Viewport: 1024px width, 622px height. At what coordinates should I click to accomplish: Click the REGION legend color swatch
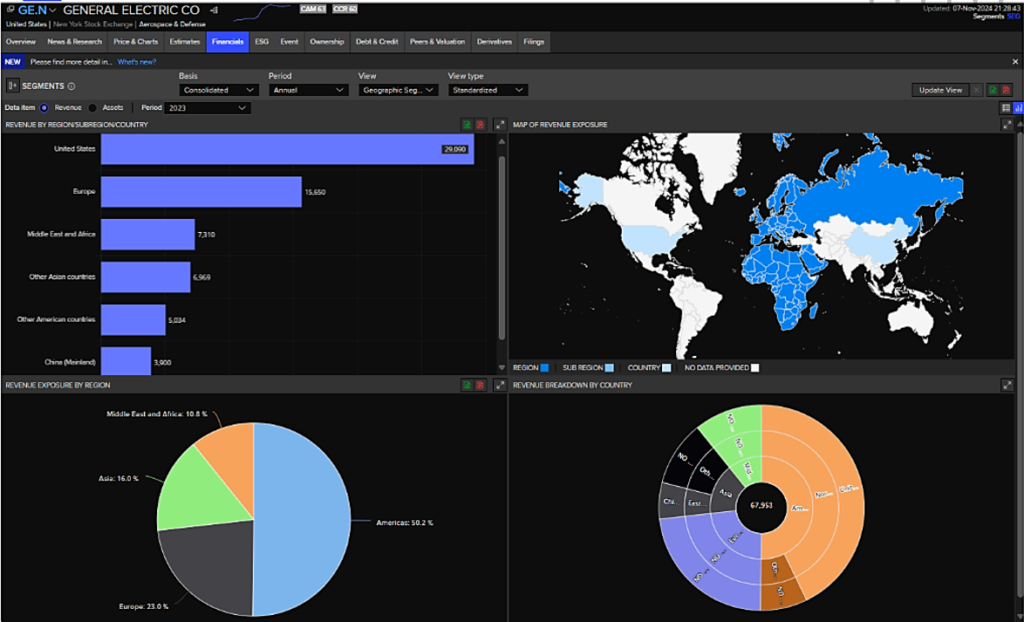544,368
